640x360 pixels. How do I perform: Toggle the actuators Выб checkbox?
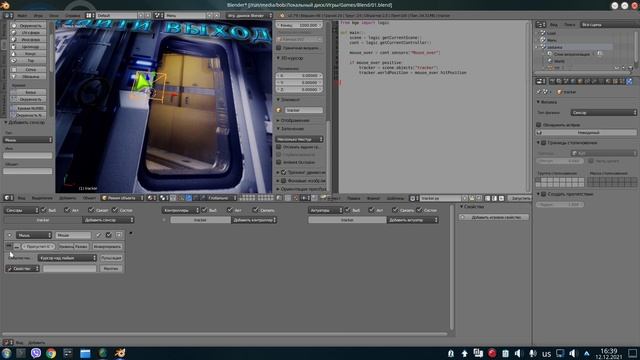(347, 210)
